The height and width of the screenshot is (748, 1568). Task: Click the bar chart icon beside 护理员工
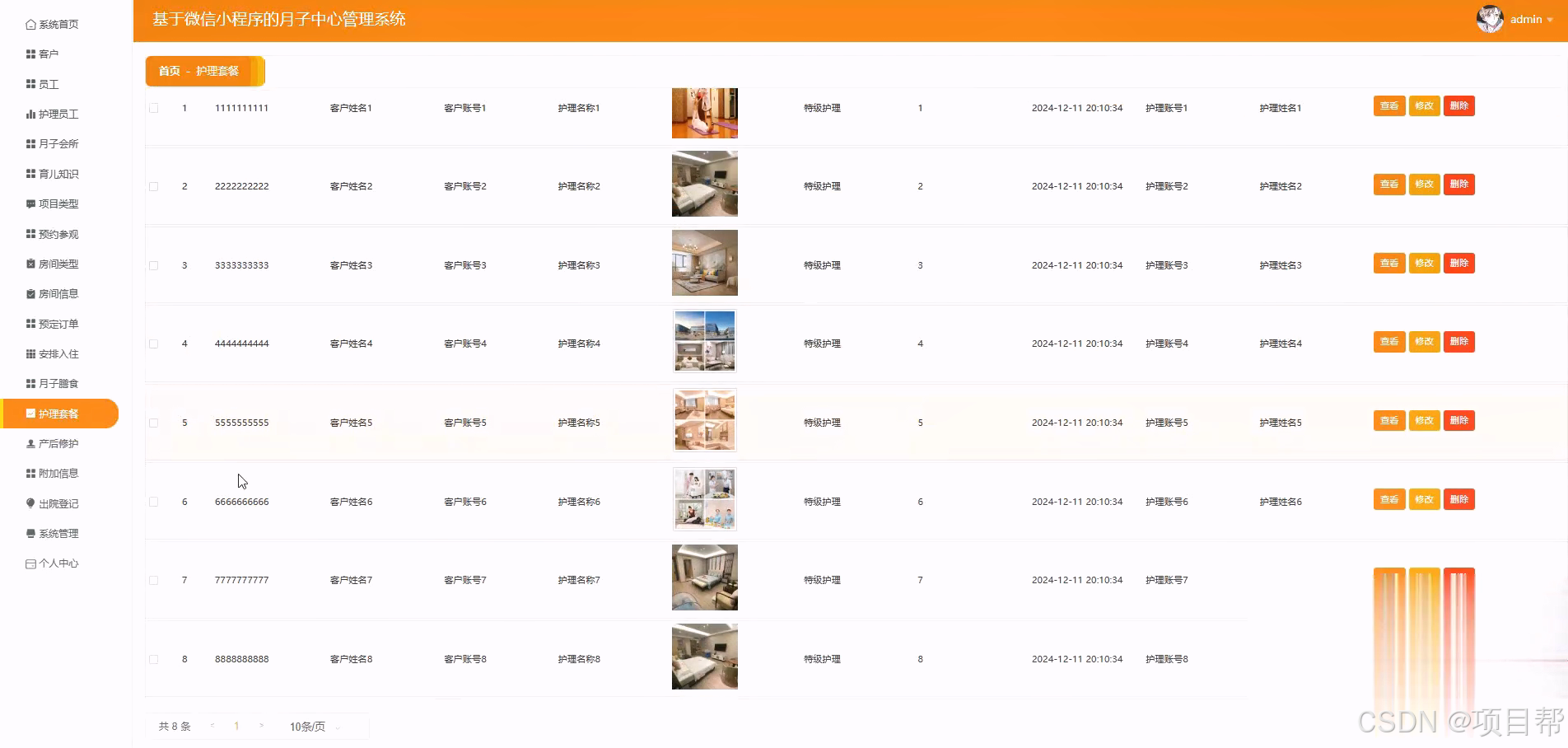[30, 115]
